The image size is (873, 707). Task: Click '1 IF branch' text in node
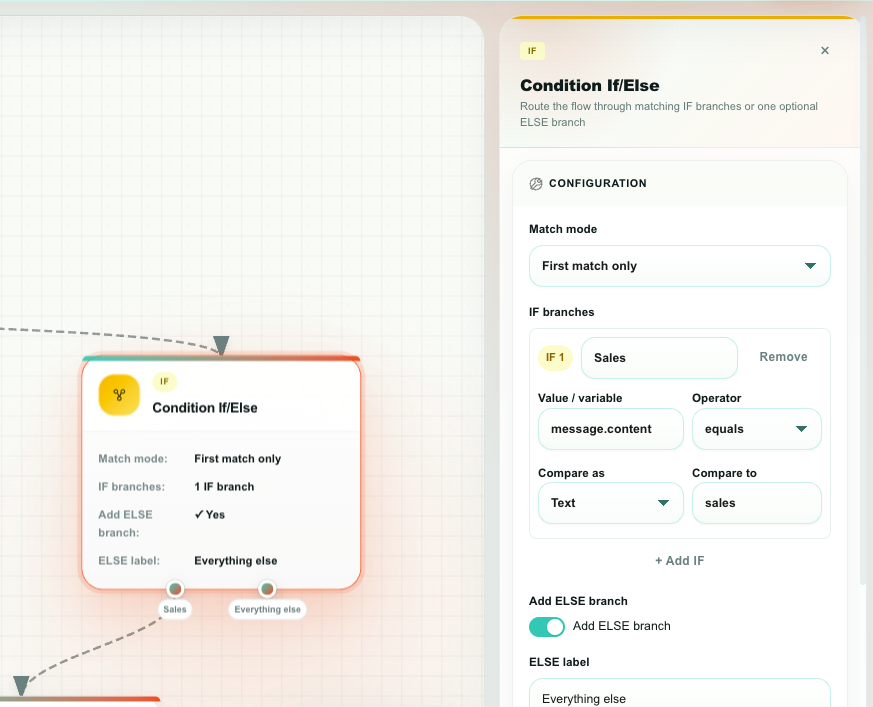pos(224,487)
